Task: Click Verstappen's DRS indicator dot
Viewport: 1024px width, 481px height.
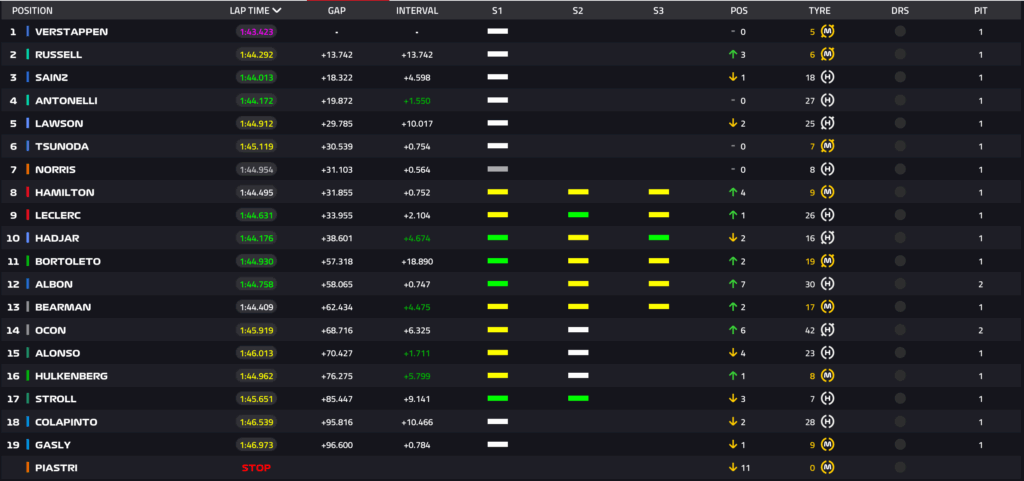Action: tap(900, 31)
